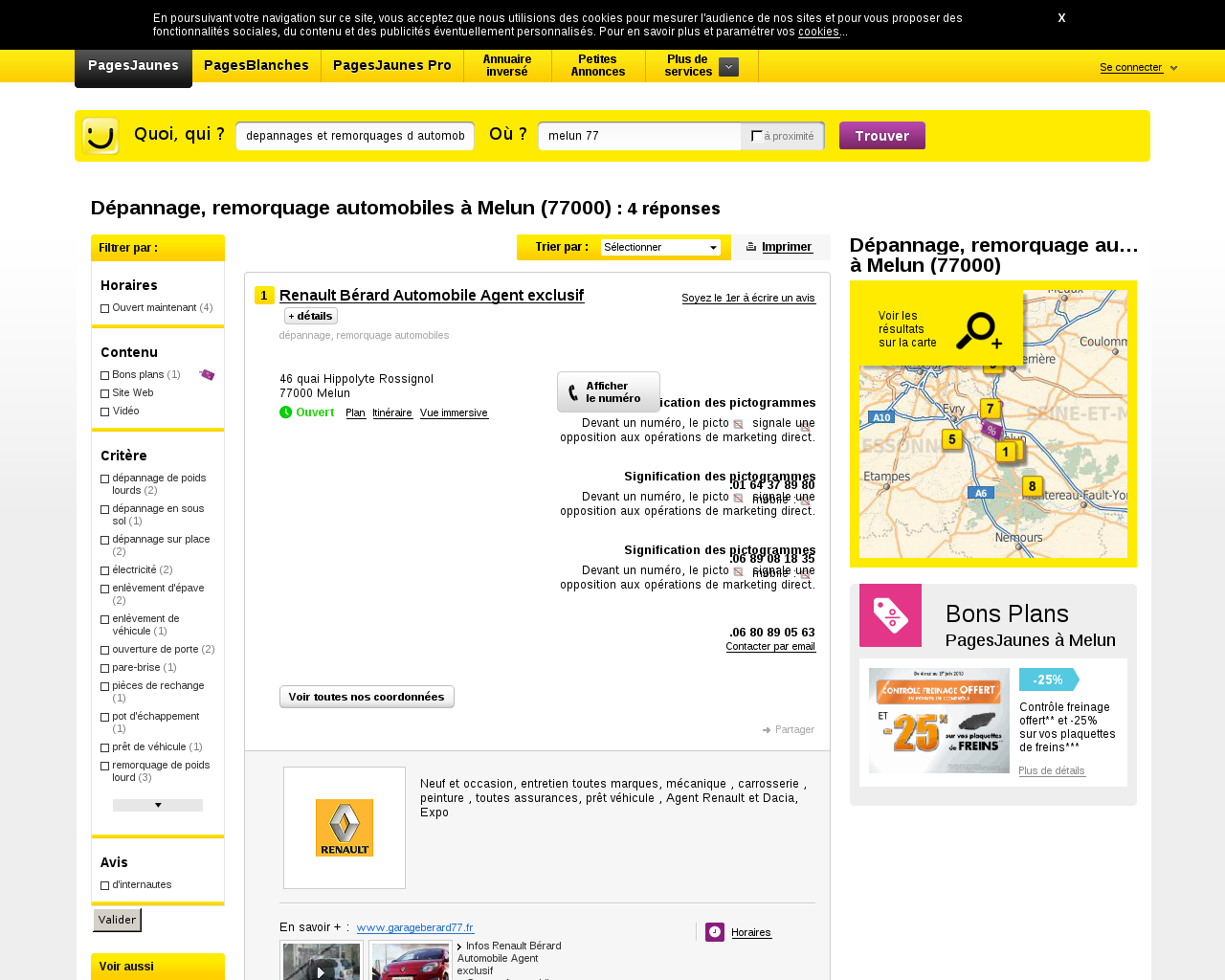Check 'prêt de véhicule' criterion
Screen dimensions: 1225x980
[105, 747]
